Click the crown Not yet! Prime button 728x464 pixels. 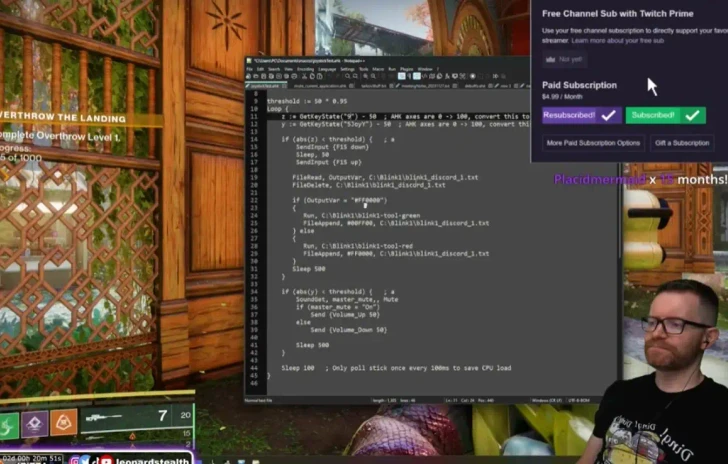564,60
